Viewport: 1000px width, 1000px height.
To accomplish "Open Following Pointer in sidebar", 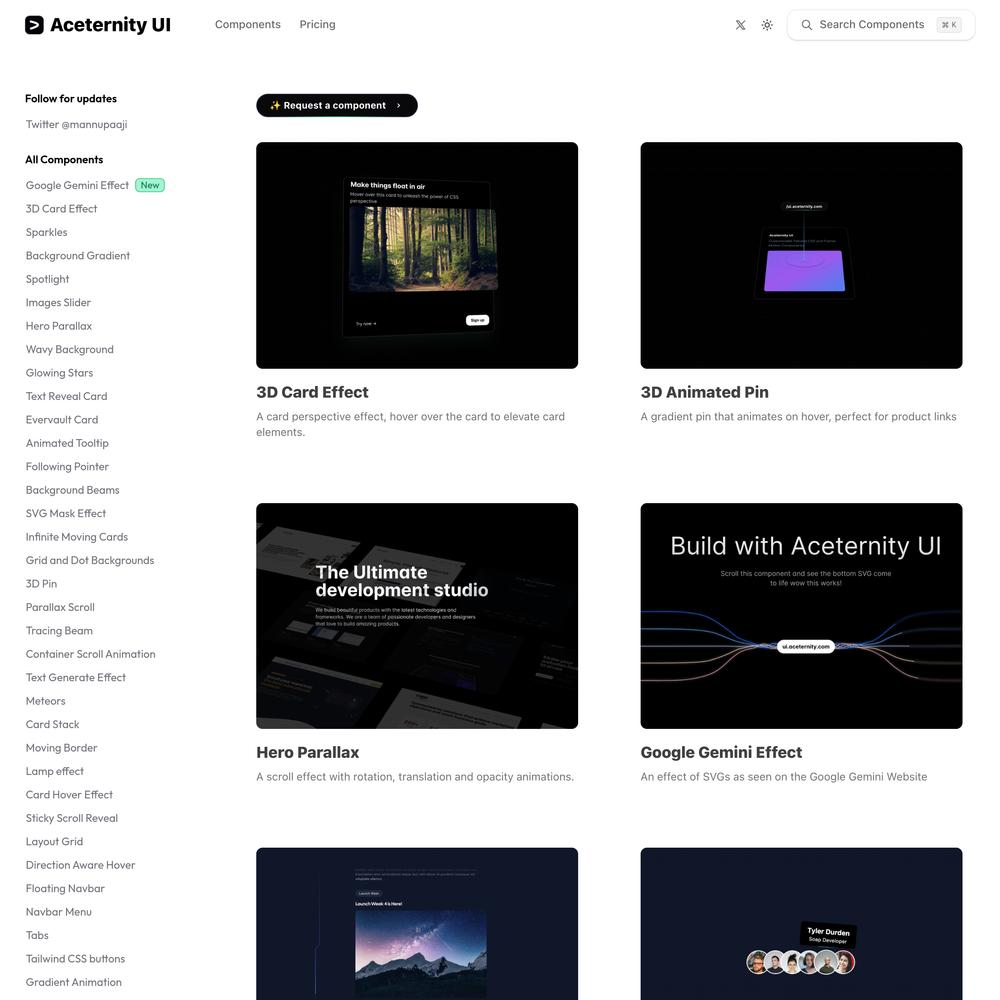I will pyautogui.click(x=67, y=467).
